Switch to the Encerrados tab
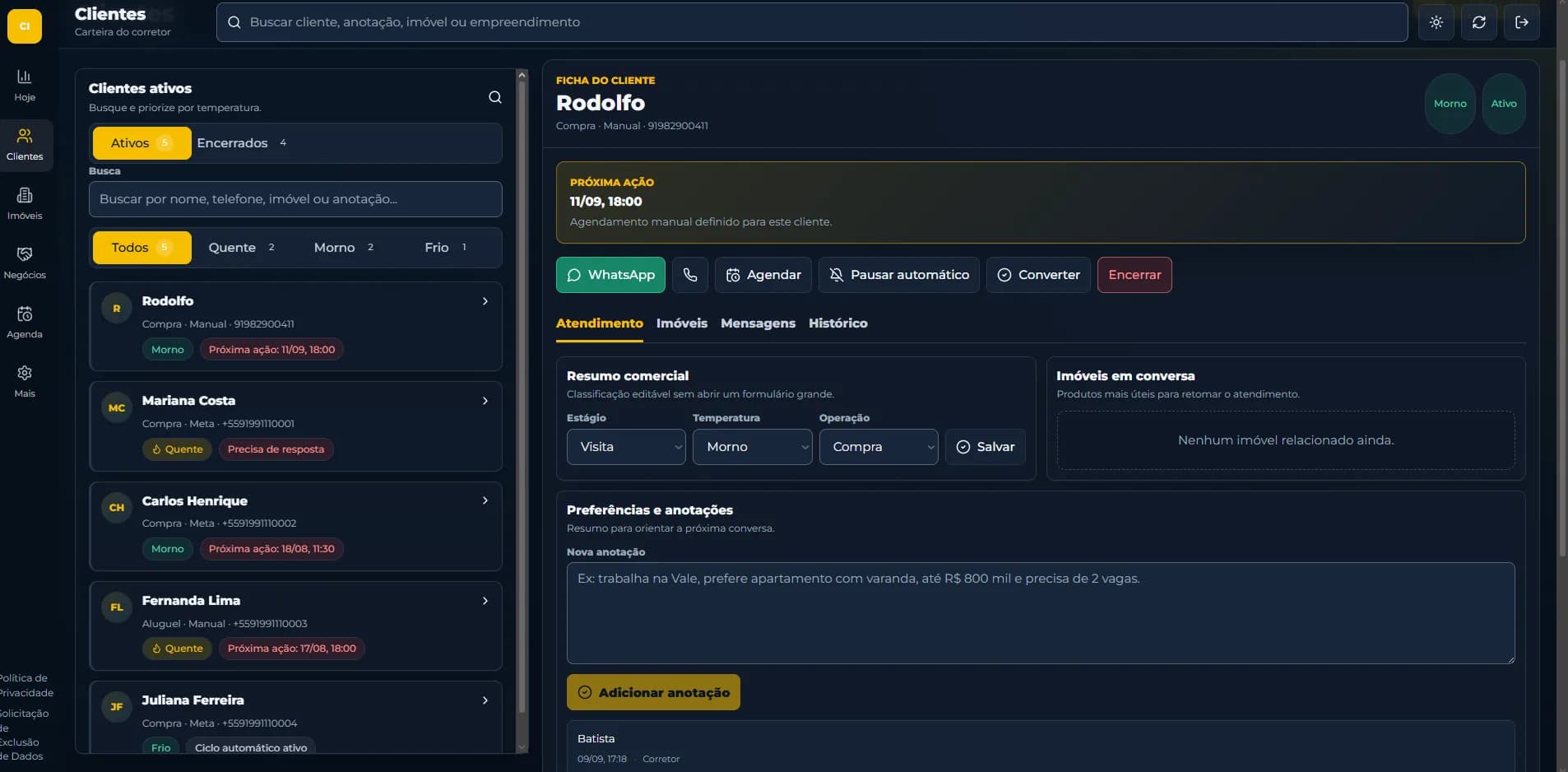The image size is (1568, 772). (x=242, y=143)
